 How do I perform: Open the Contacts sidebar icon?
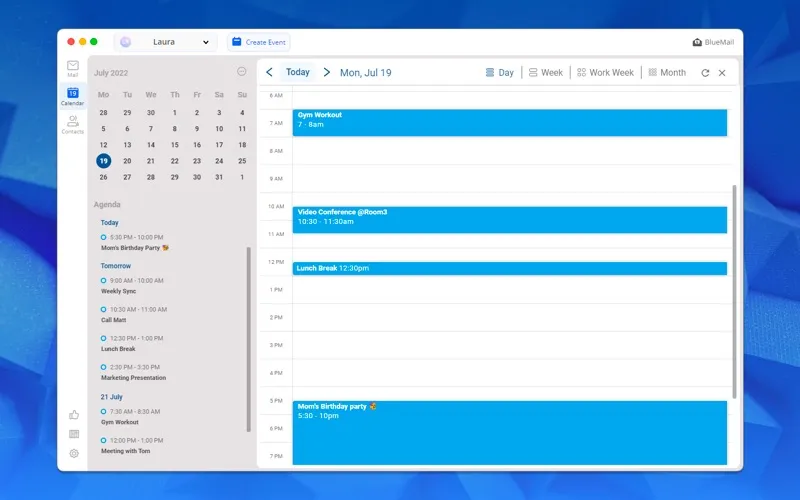point(72,124)
